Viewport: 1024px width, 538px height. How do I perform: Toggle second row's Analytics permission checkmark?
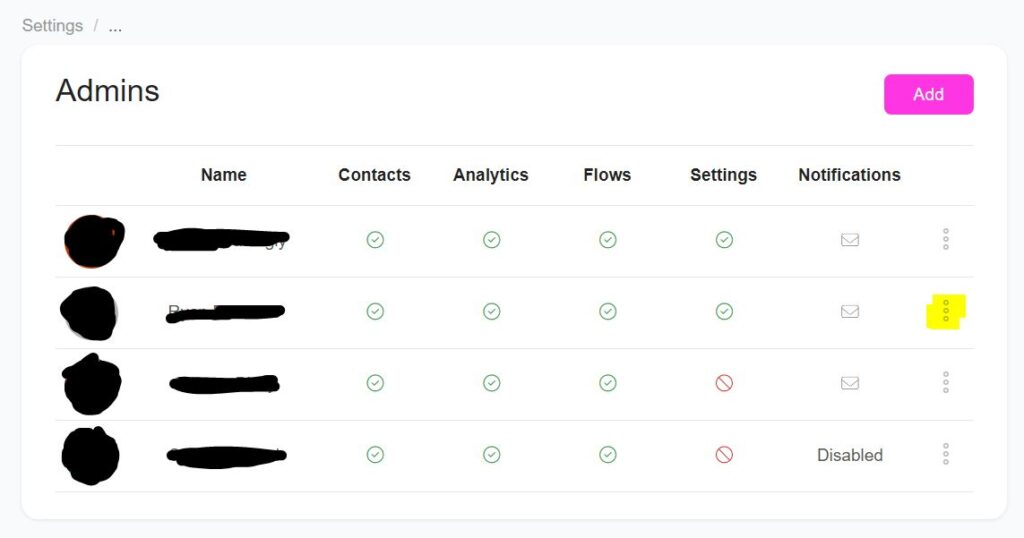pos(491,311)
